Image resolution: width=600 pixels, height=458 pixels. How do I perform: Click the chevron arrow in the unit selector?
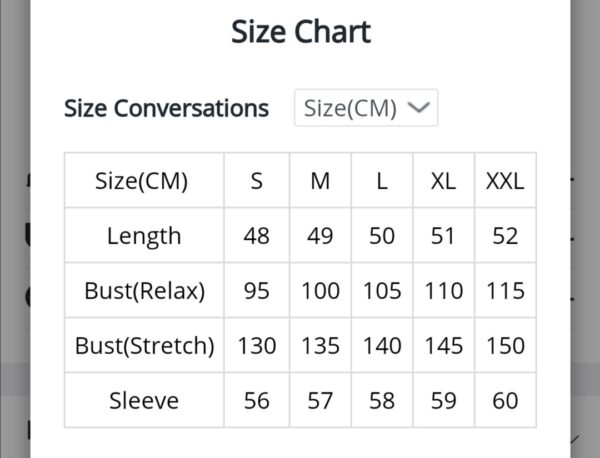[421, 108]
